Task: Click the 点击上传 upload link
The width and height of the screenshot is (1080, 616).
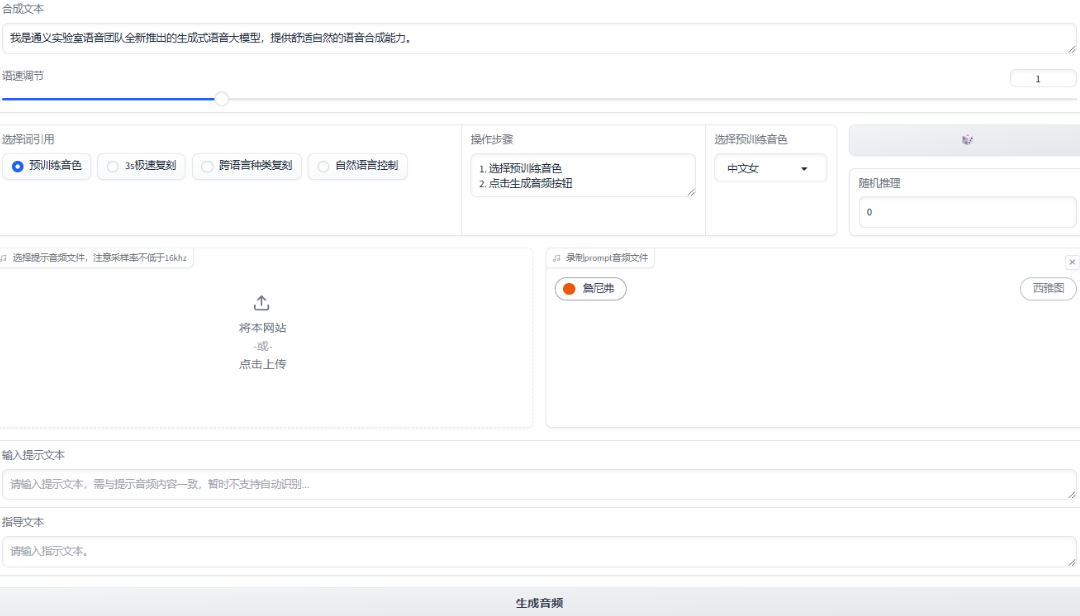Action: pos(261,363)
